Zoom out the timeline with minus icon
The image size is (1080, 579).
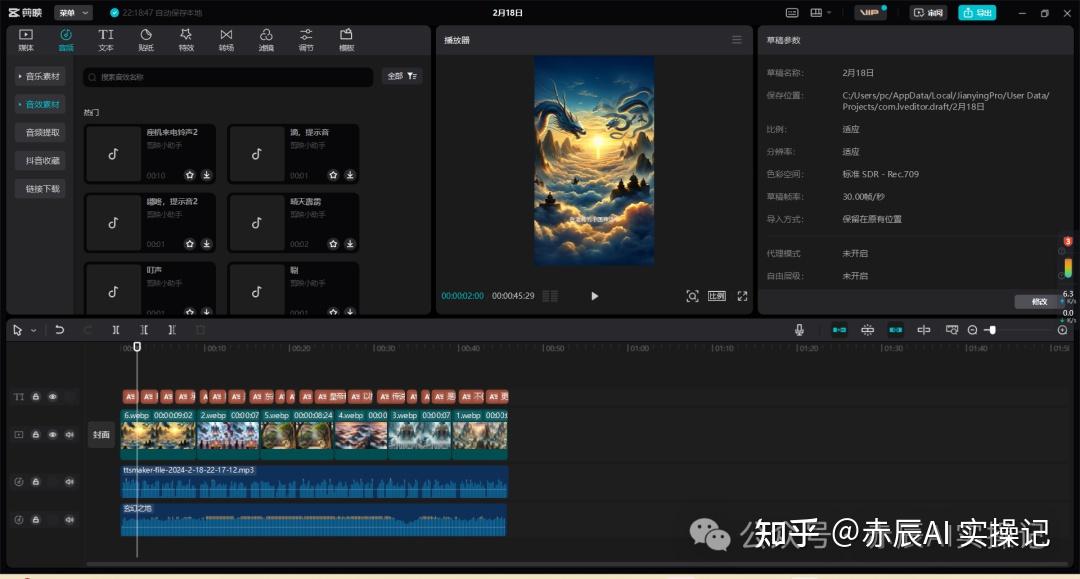(x=973, y=330)
